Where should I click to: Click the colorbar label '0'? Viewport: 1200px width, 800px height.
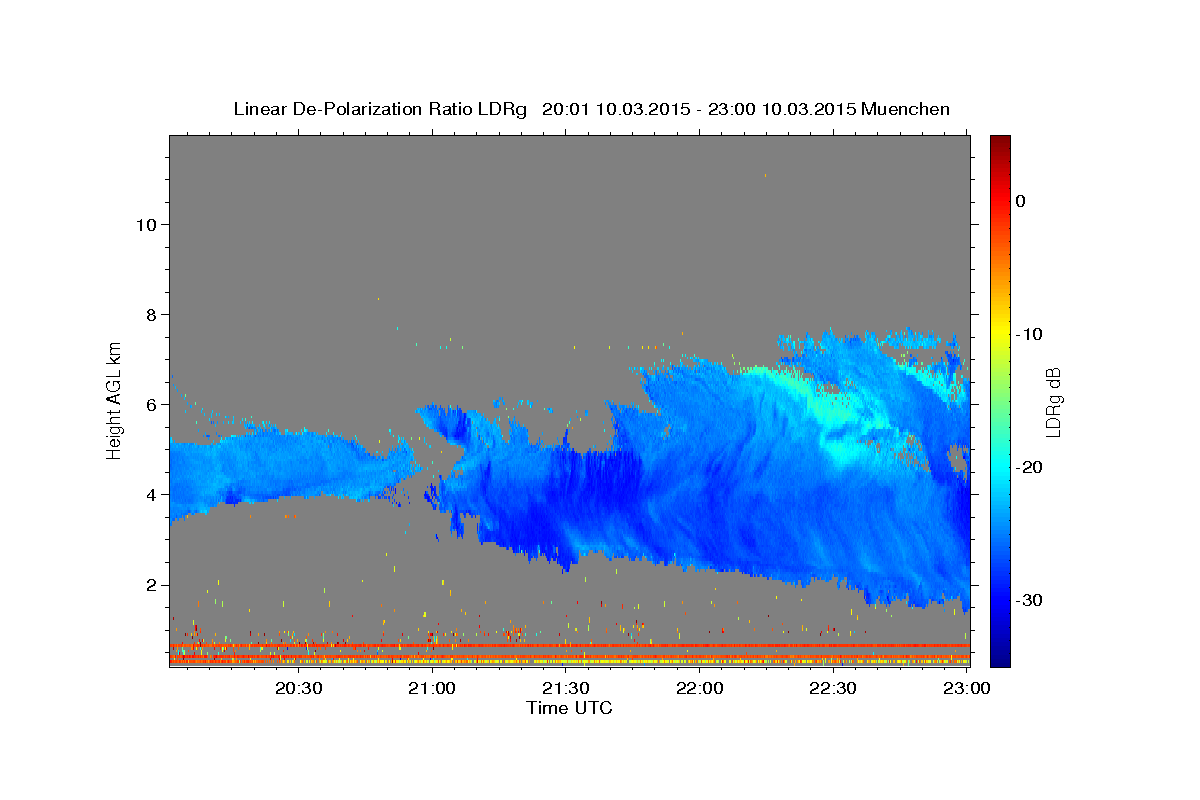[x=1021, y=201]
